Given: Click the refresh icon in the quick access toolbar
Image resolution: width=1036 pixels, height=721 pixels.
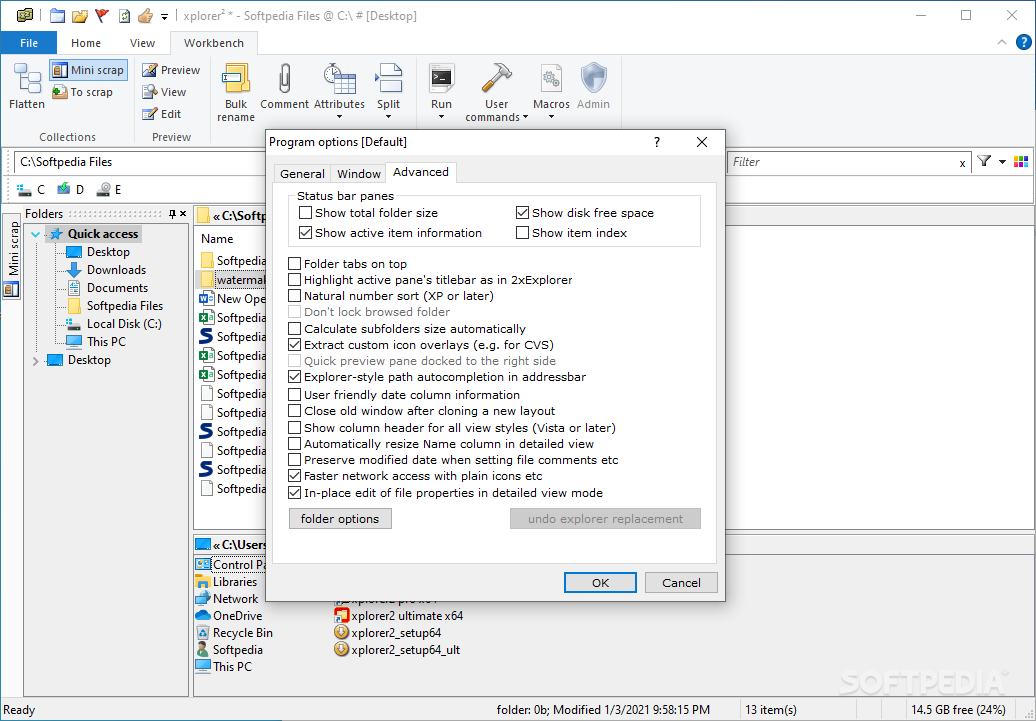Looking at the screenshot, I should pos(124,15).
